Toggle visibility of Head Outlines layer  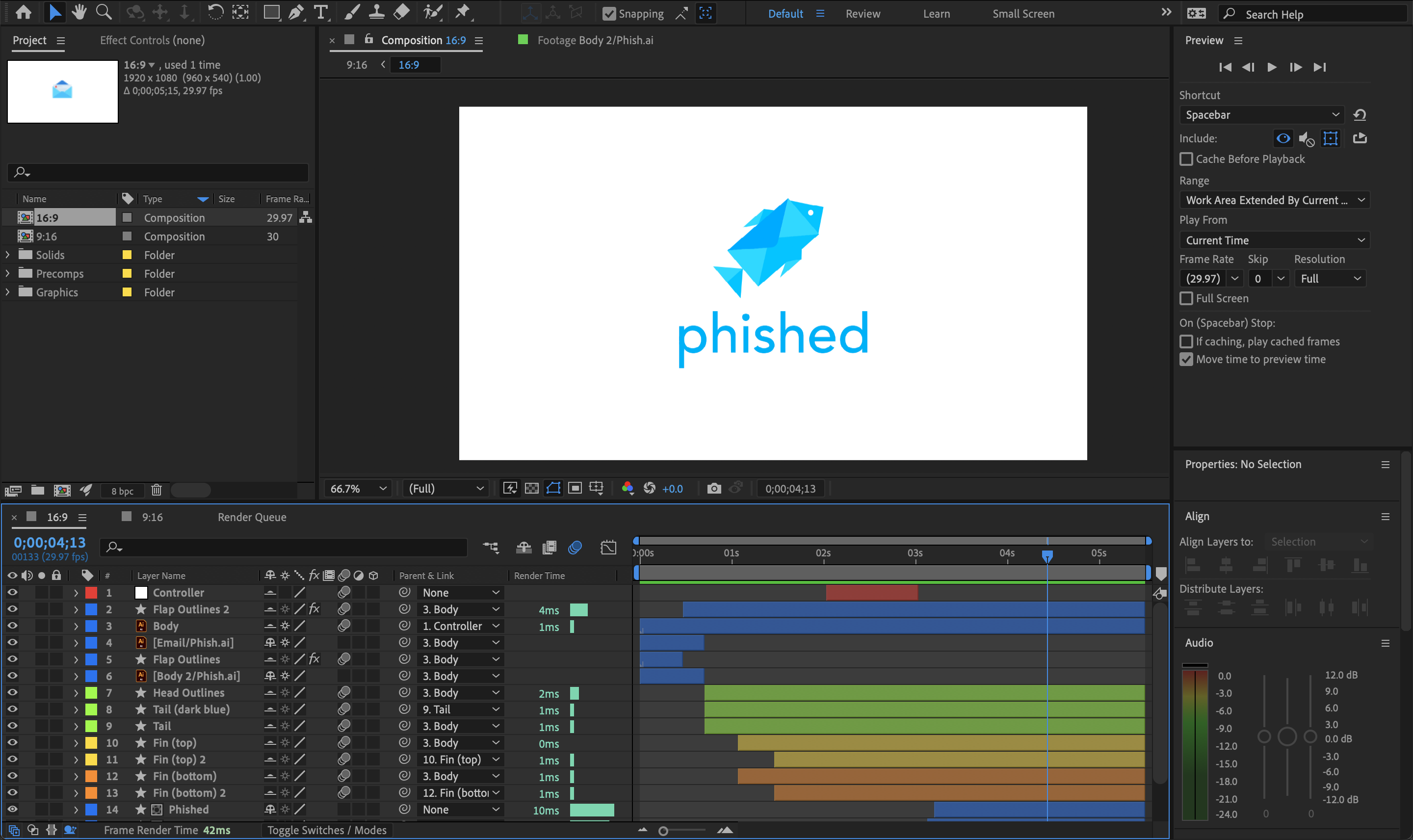point(12,693)
